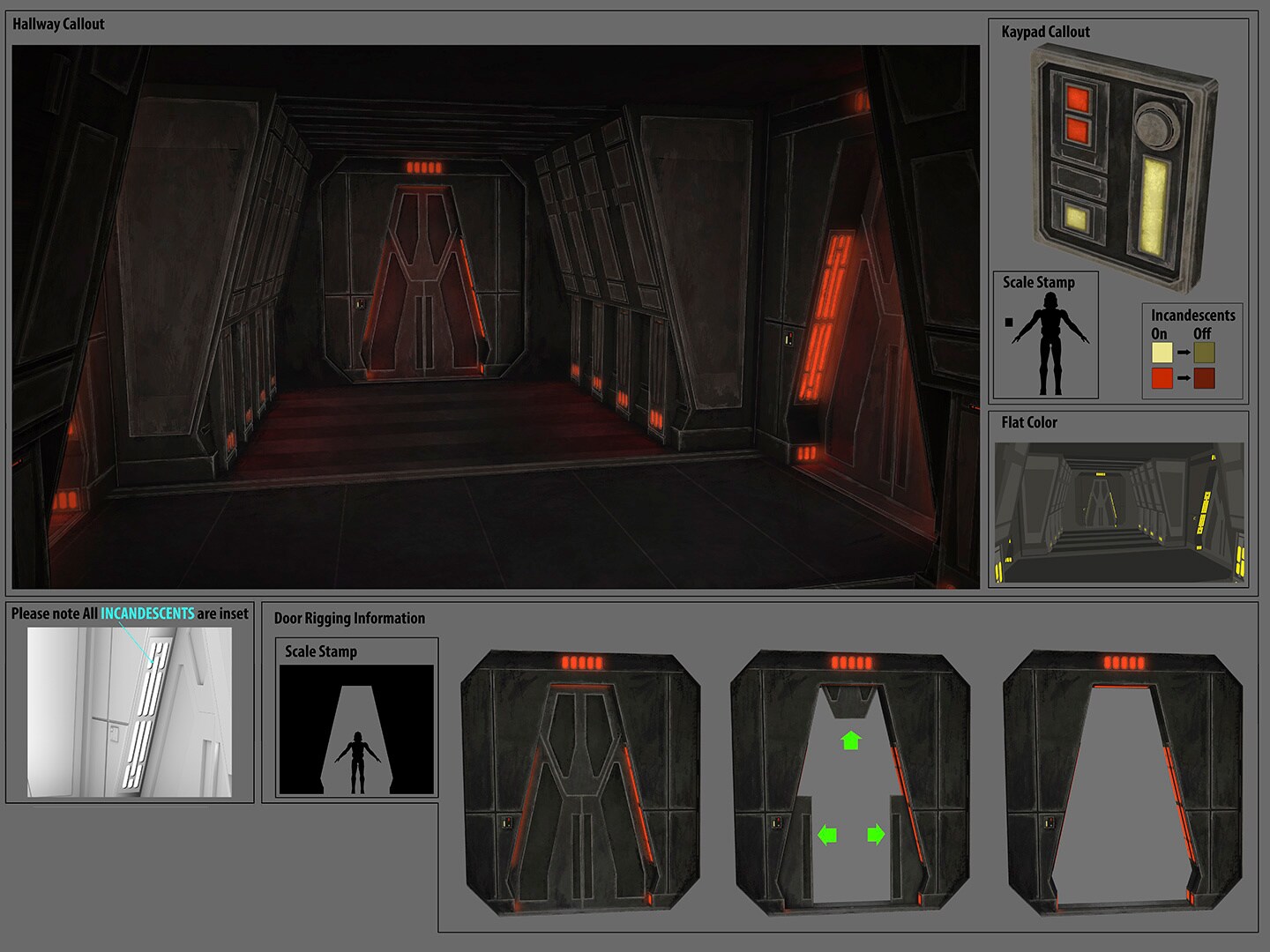The height and width of the screenshot is (952, 1270).
Task: Click the green up arrow on the door
Action: (850, 740)
